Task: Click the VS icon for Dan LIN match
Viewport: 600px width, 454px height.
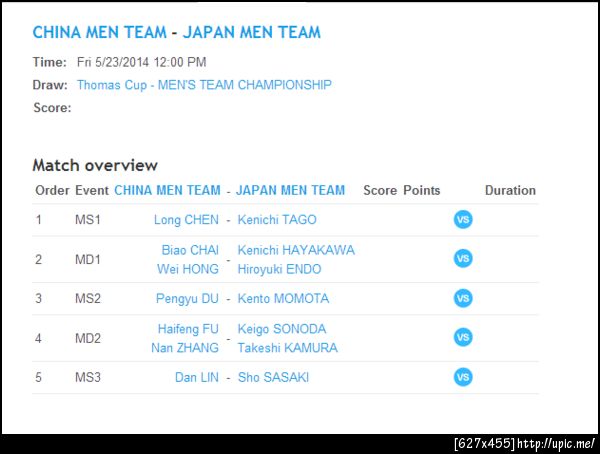Action: click(x=463, y=377)
